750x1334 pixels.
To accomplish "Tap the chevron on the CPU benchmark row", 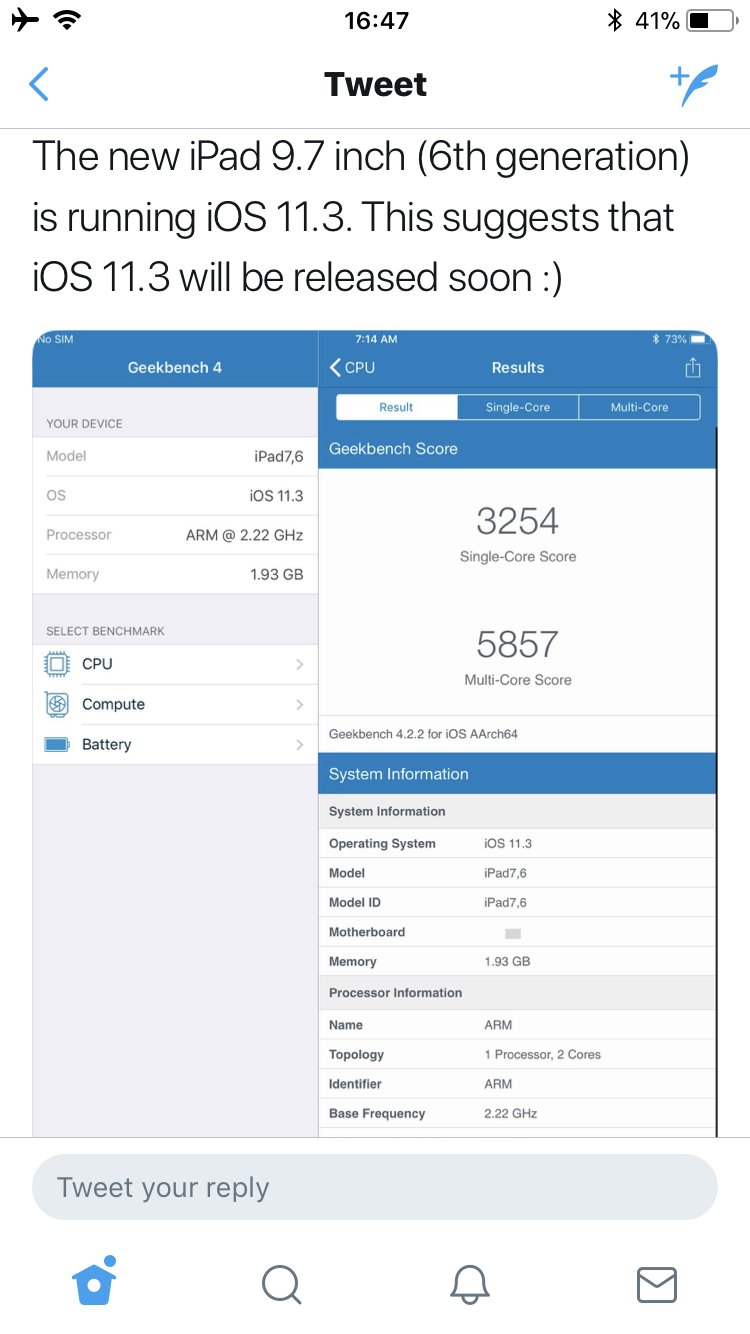I will coord(299,664).
